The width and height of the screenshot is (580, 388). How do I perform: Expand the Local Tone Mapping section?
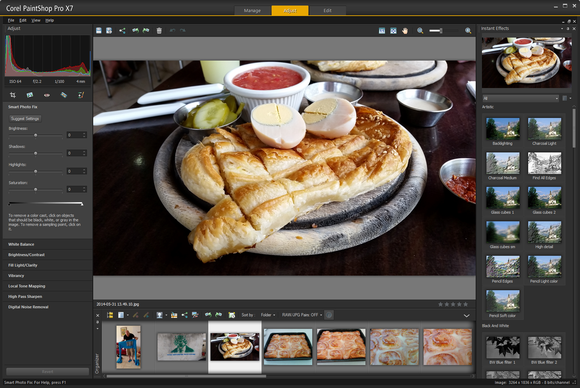(47, 286)
